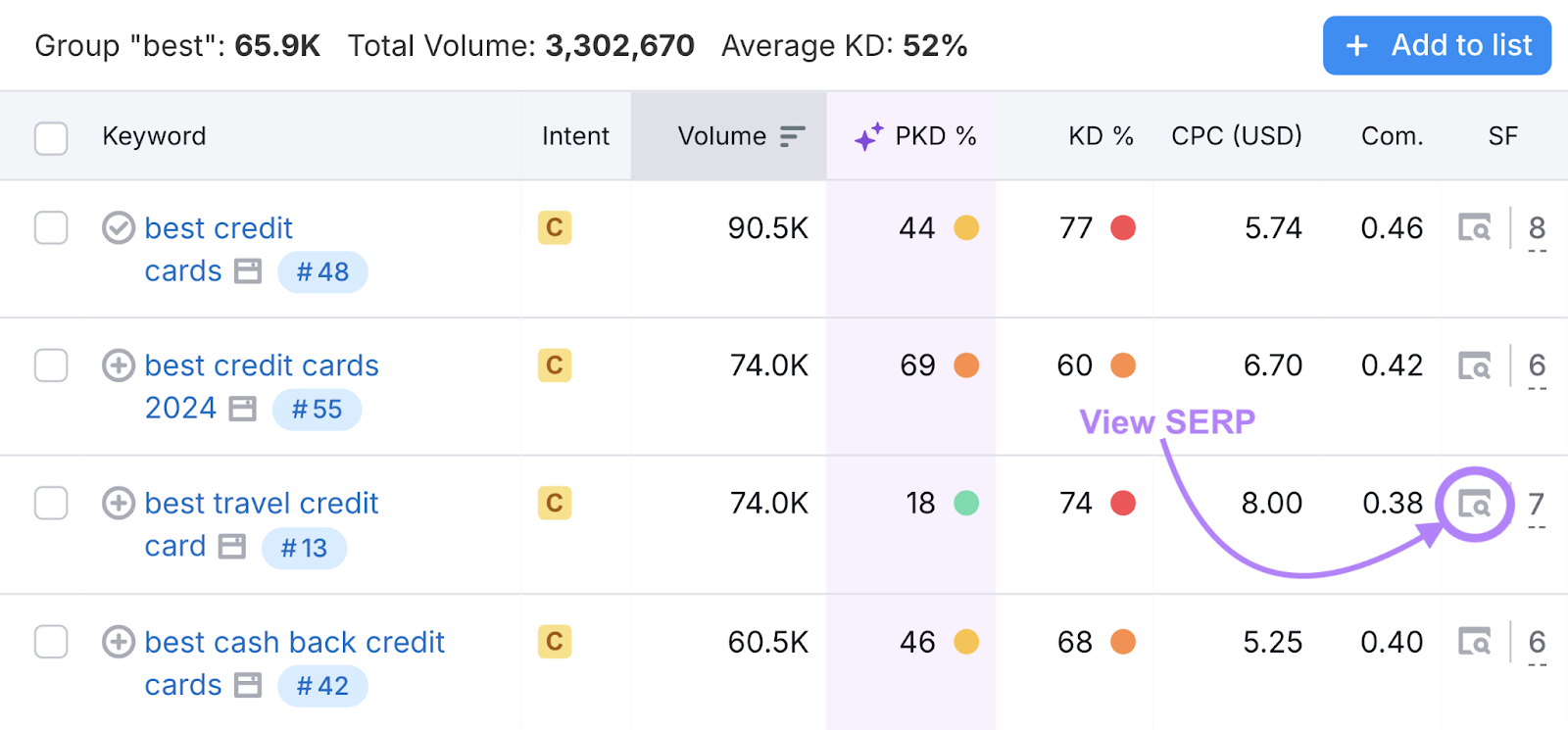Click checkmark icon beside best credit cards
1568x730 pixels.
[119, 228]
